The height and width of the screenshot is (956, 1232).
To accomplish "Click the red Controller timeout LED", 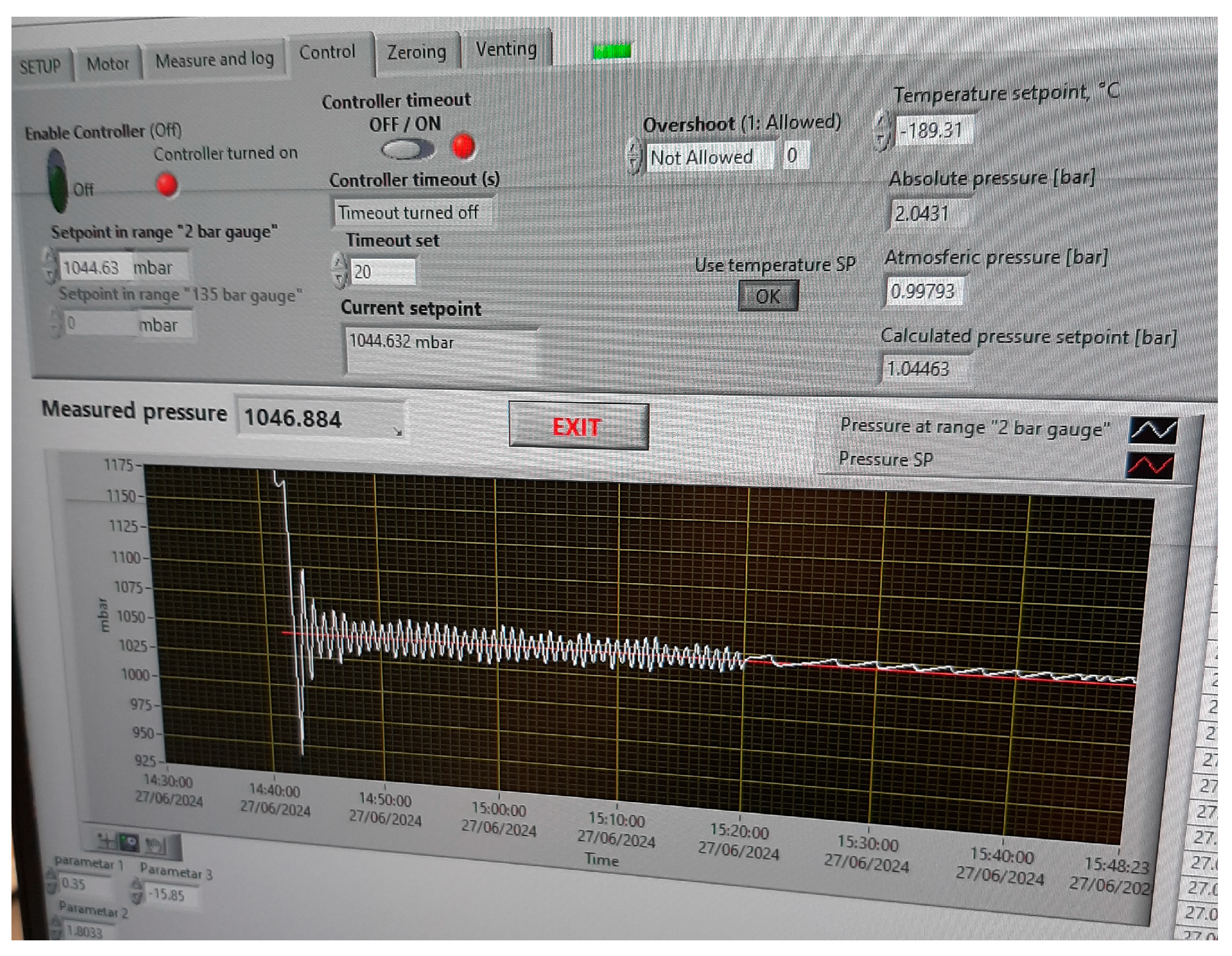I will (x=463, y=147).
